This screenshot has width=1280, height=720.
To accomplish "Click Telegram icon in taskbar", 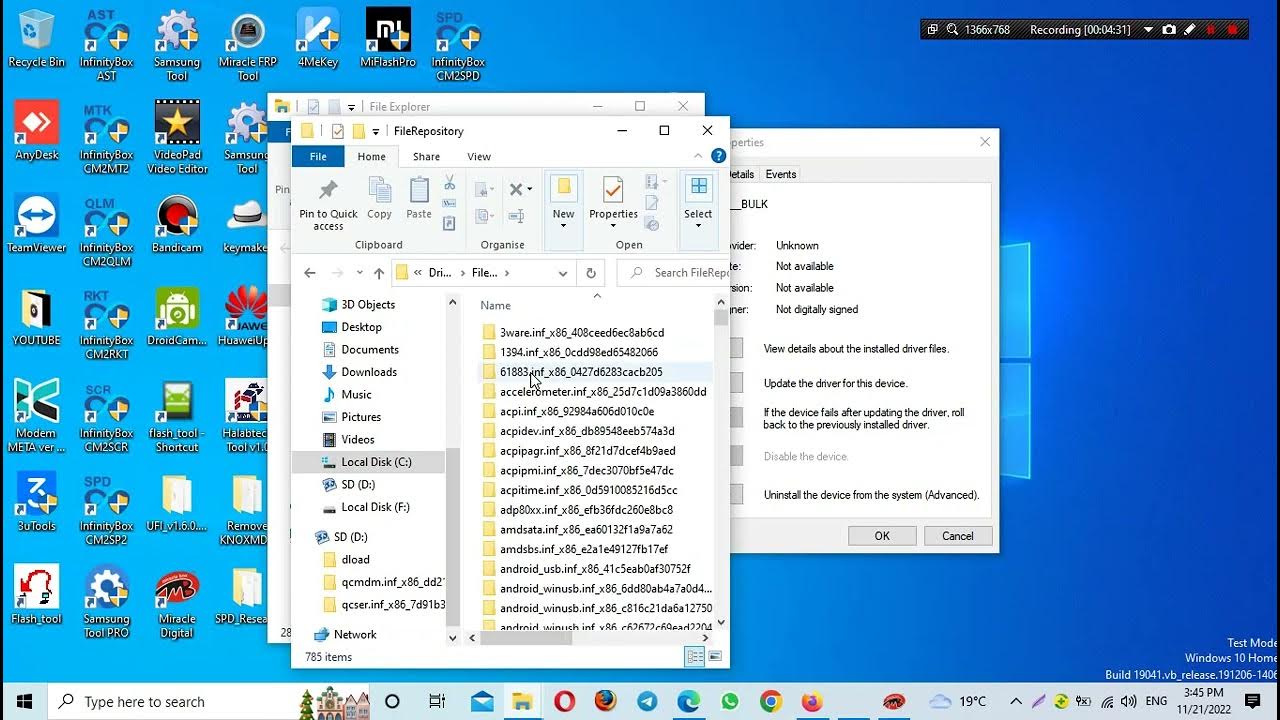I will coord(647,701).
